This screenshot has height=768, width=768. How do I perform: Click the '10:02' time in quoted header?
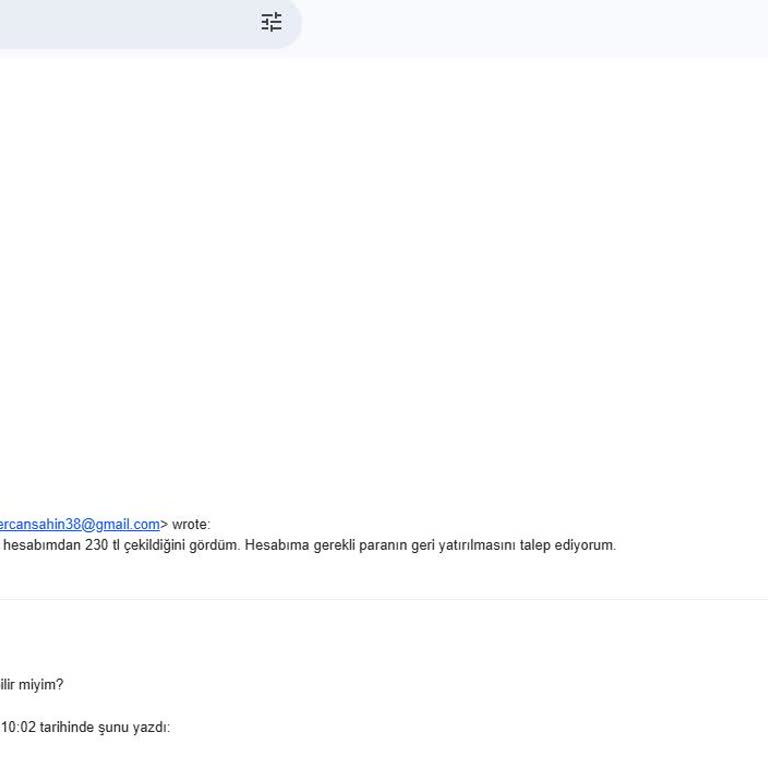point(19,727)
